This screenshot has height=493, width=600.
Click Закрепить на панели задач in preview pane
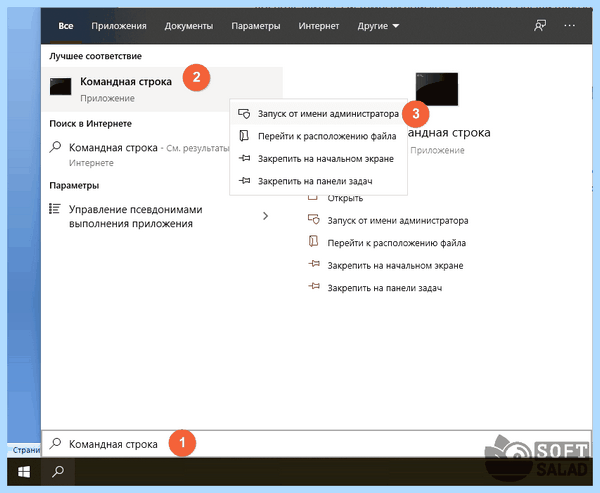[x=385, y=288]
